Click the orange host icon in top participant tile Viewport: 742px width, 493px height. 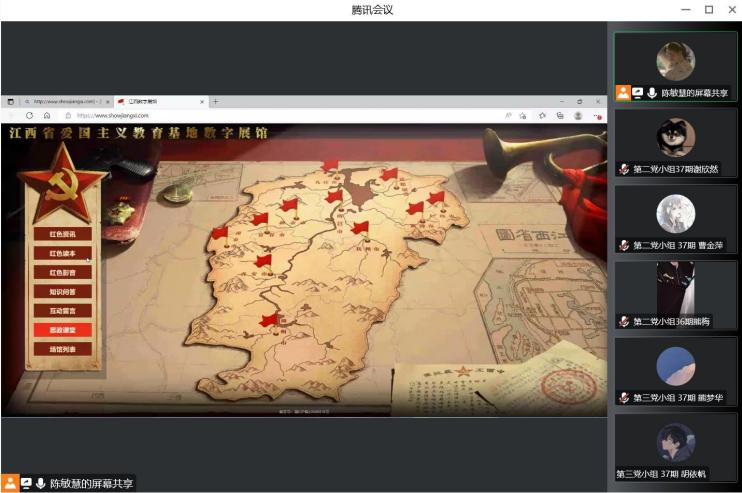(622, 92)
